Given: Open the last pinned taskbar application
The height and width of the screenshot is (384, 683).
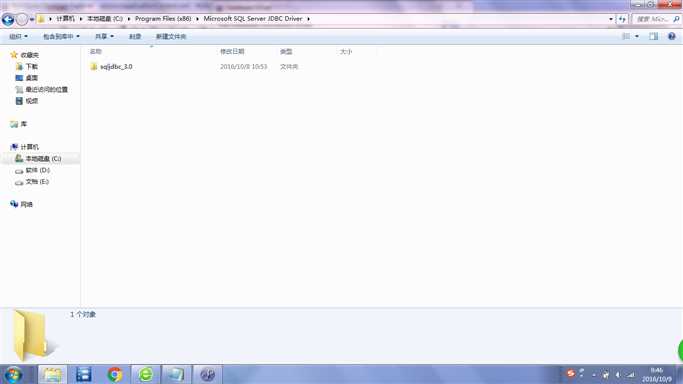Looking at the screenshot, I should (x=207, y=374).
